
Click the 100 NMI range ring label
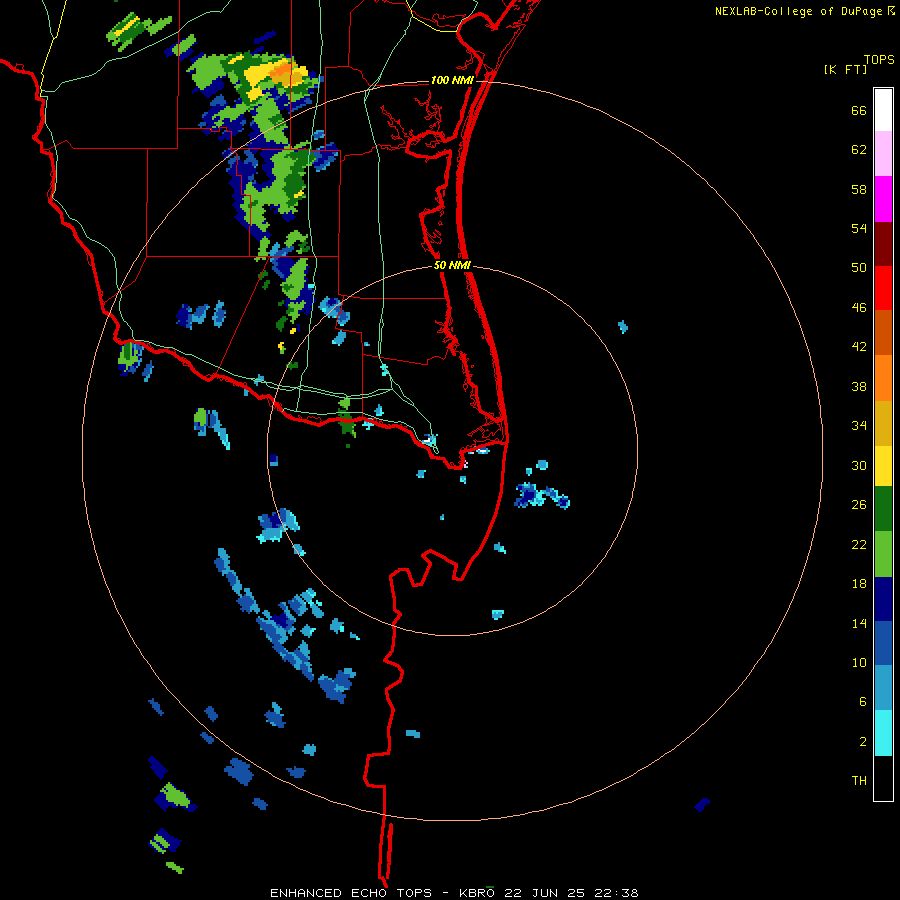[452, 80]
